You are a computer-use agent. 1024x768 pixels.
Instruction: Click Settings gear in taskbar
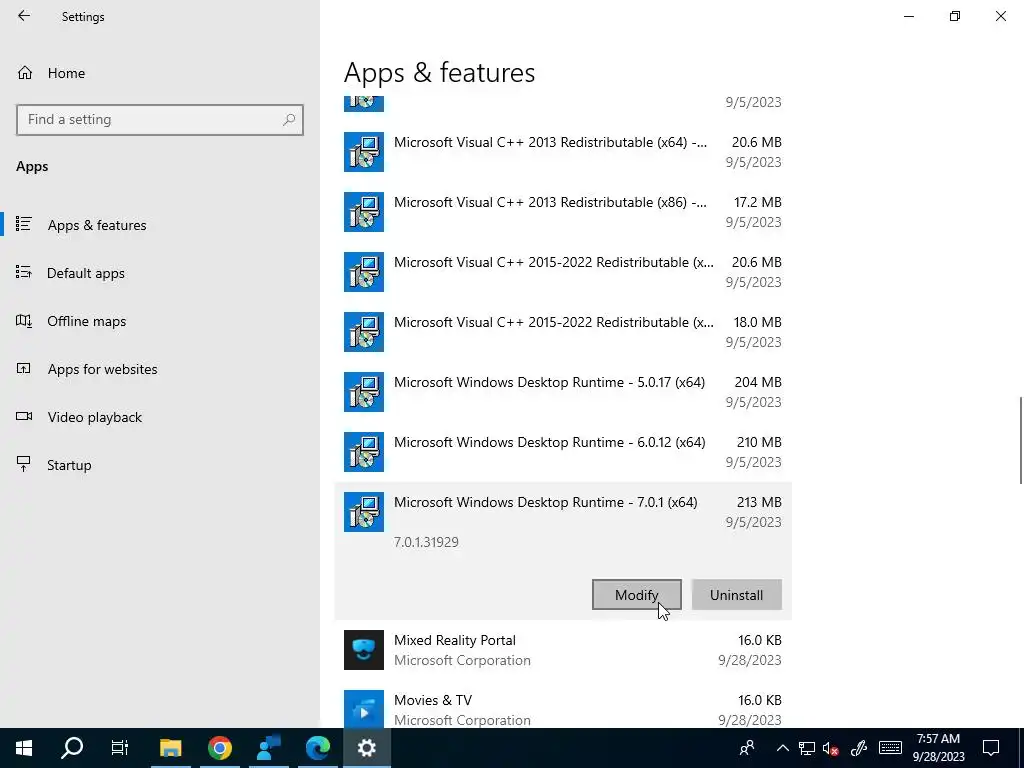click(x=366, y=748)
